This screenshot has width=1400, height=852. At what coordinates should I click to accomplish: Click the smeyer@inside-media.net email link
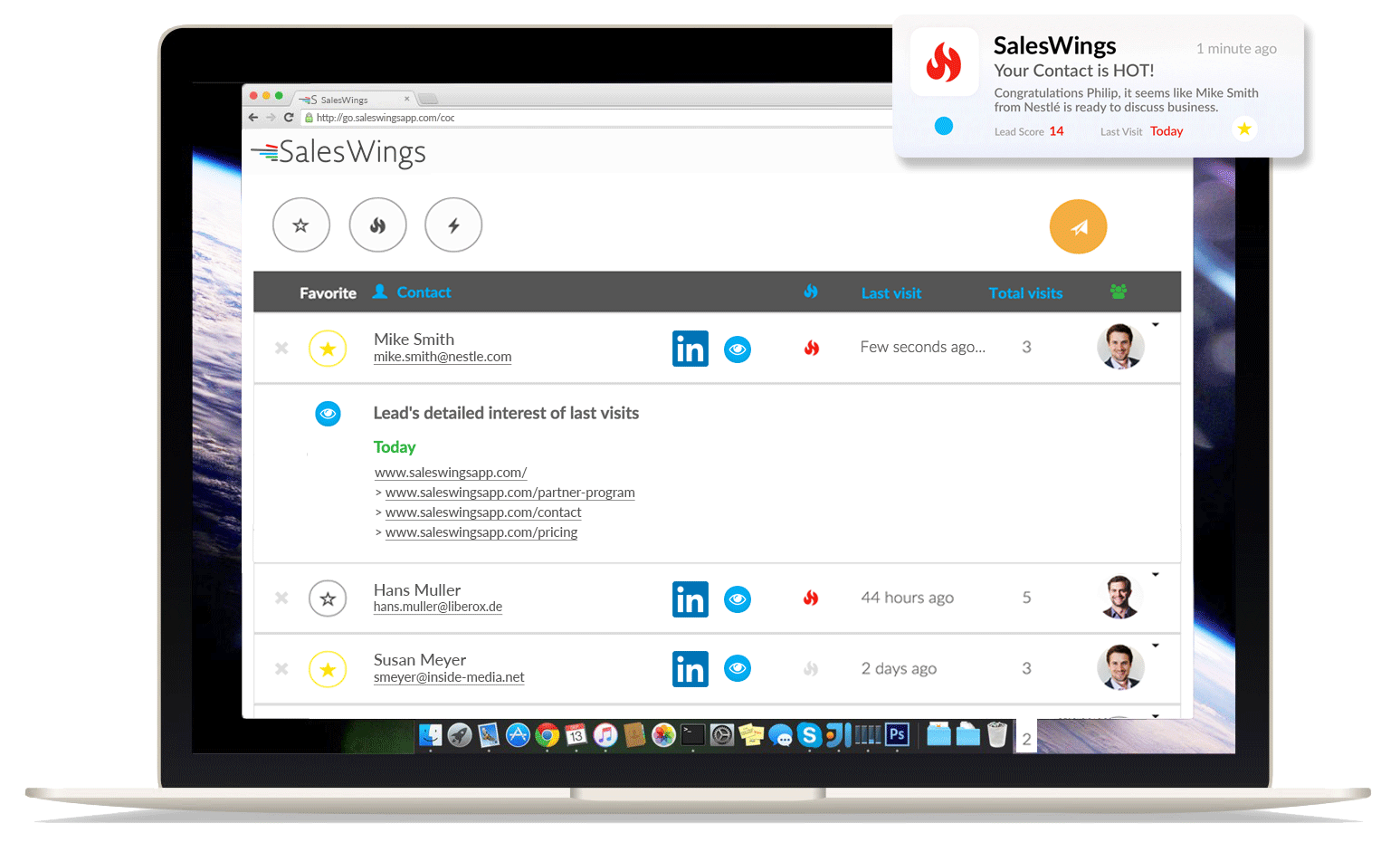coord(449,677)
